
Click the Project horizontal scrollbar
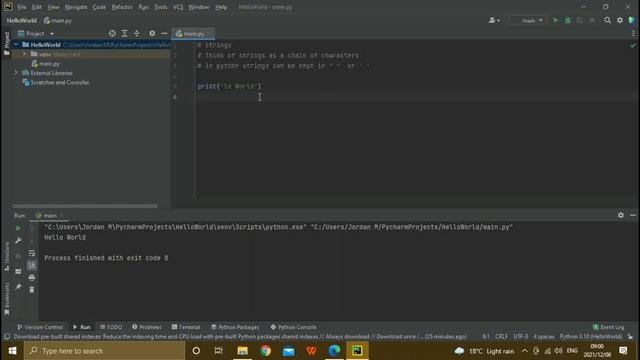tap(84, 206)
